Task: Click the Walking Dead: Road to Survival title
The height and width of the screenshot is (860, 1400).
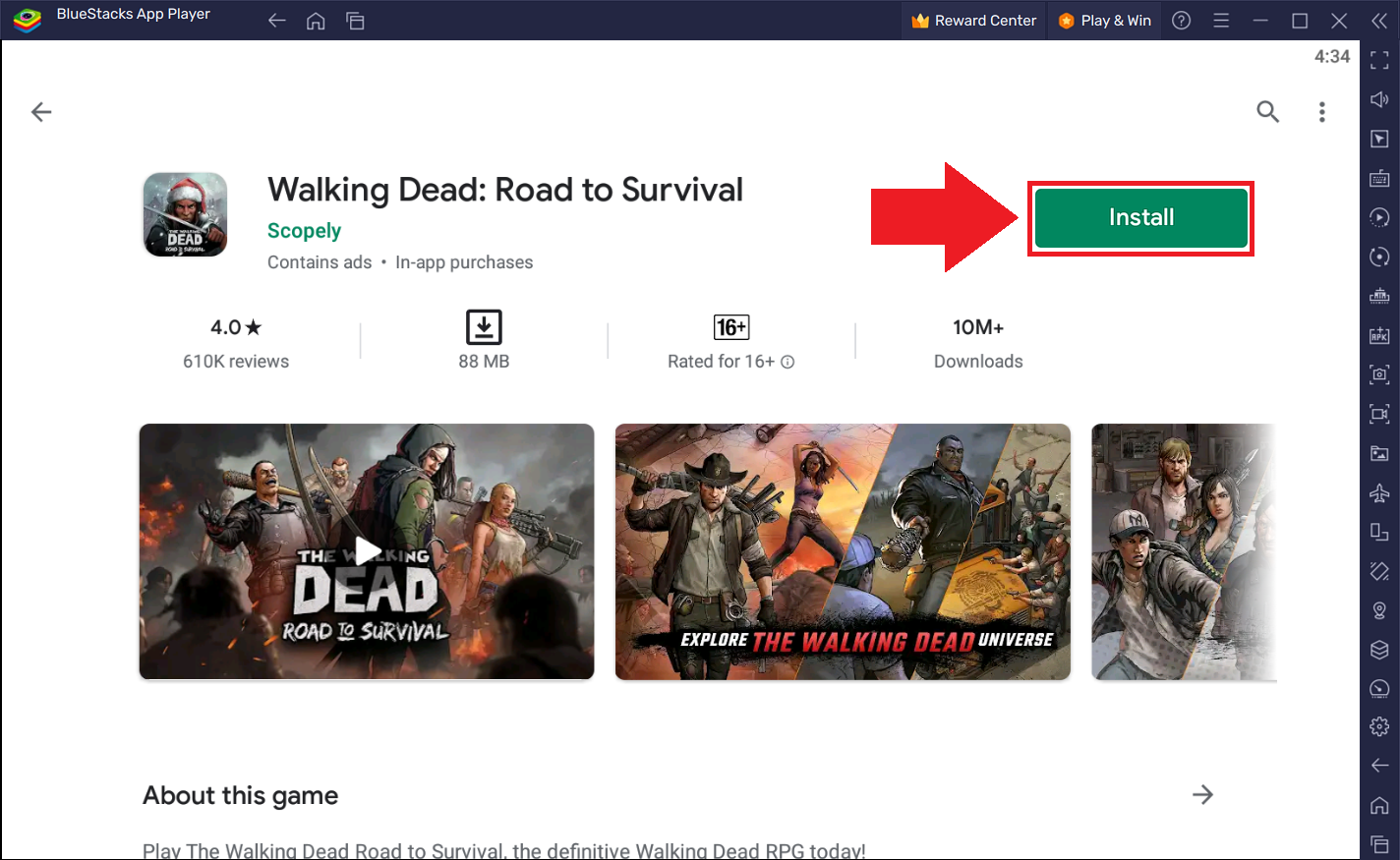Action: pos(505,190)
